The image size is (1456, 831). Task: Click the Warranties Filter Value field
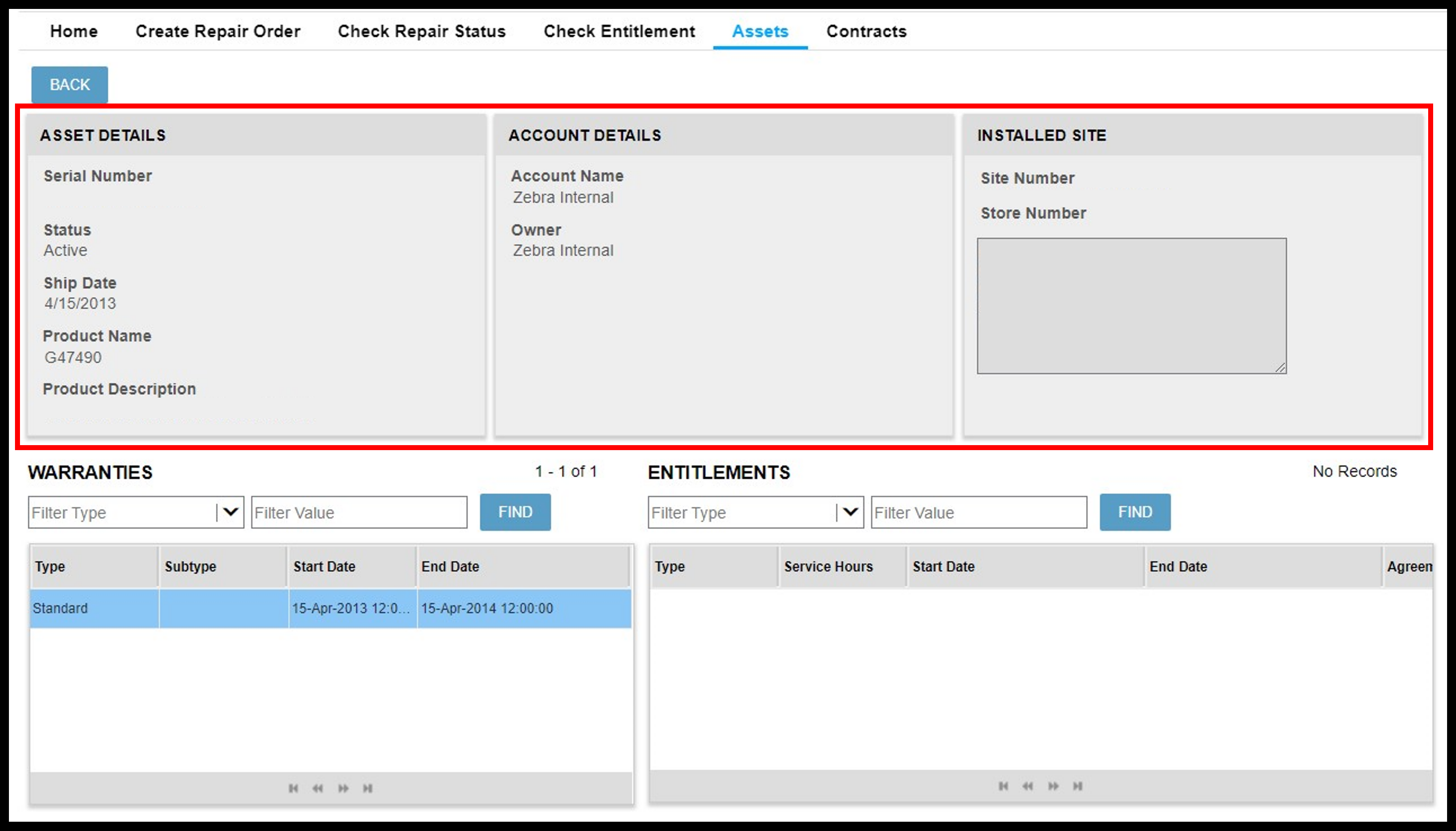(359, 512)
